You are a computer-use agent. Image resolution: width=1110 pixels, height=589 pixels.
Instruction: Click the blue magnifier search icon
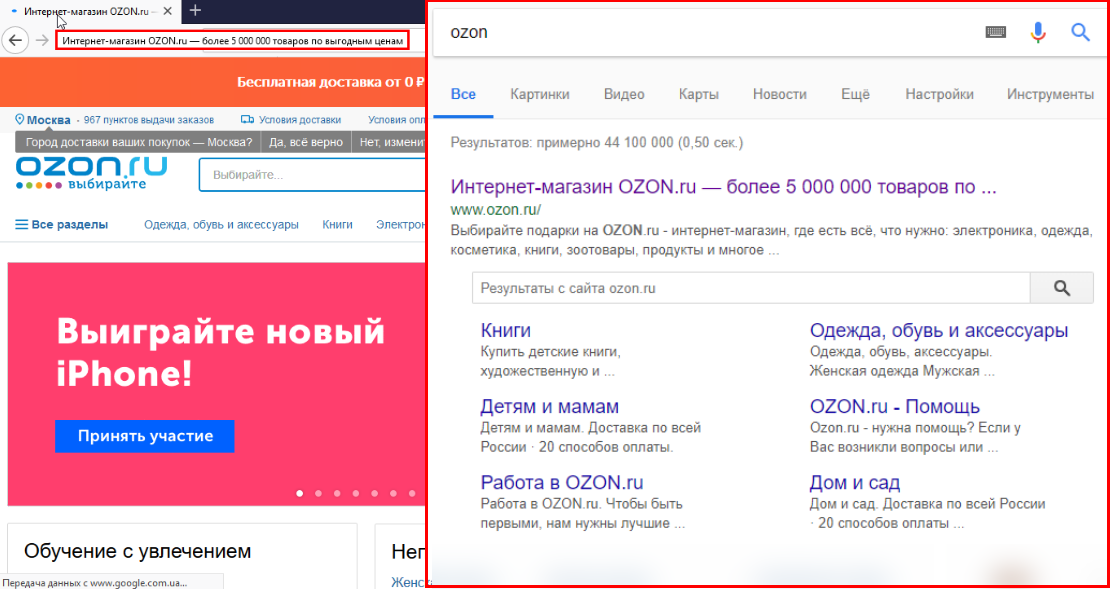click(1080, 33)
